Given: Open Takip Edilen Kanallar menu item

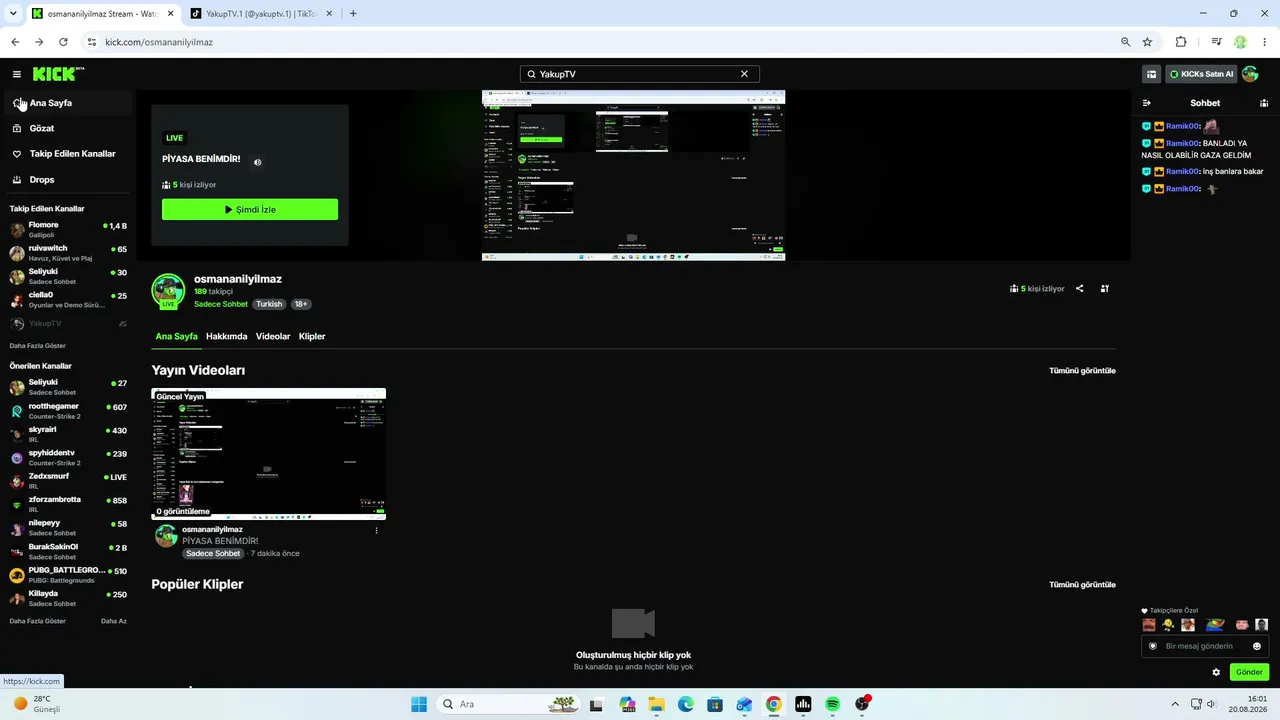Looking at the screenshot, I should 66,154.
